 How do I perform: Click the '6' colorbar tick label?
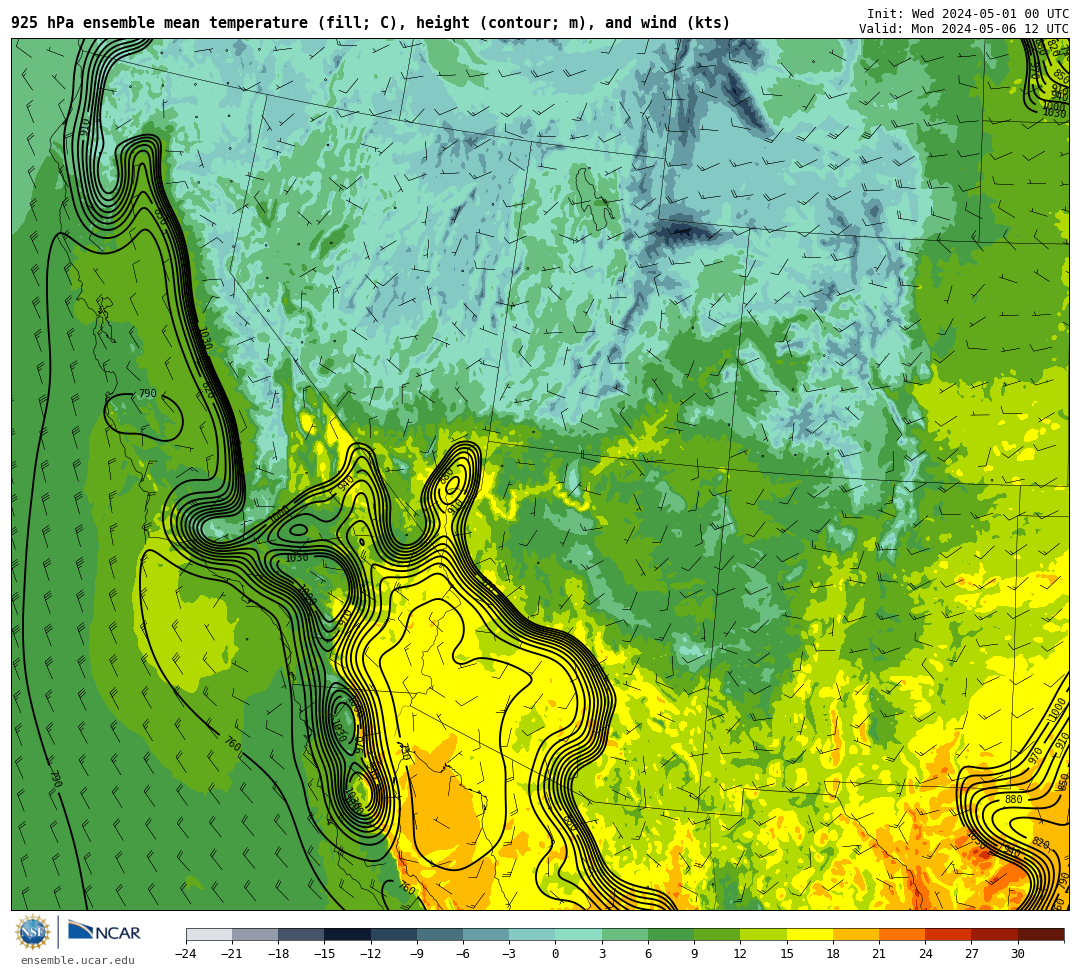pyautogui.click(x=648, y=954)
